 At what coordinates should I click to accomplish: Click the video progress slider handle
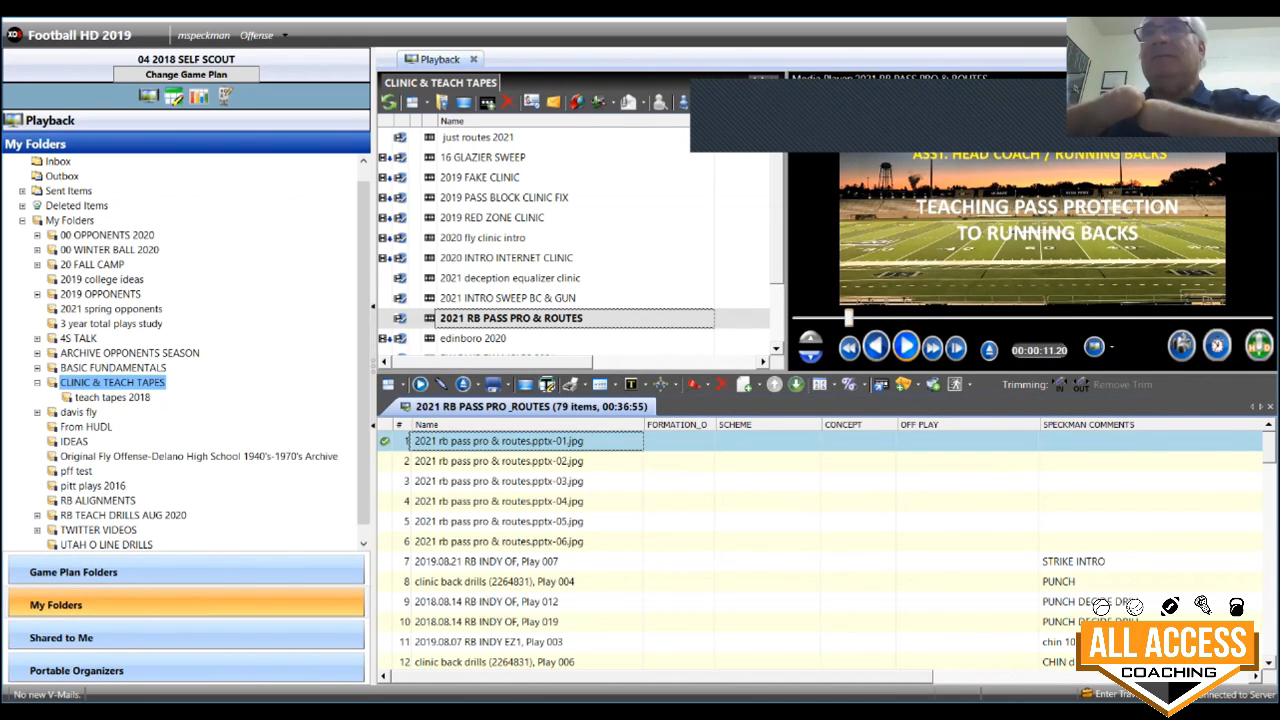(x=848, y=317)
